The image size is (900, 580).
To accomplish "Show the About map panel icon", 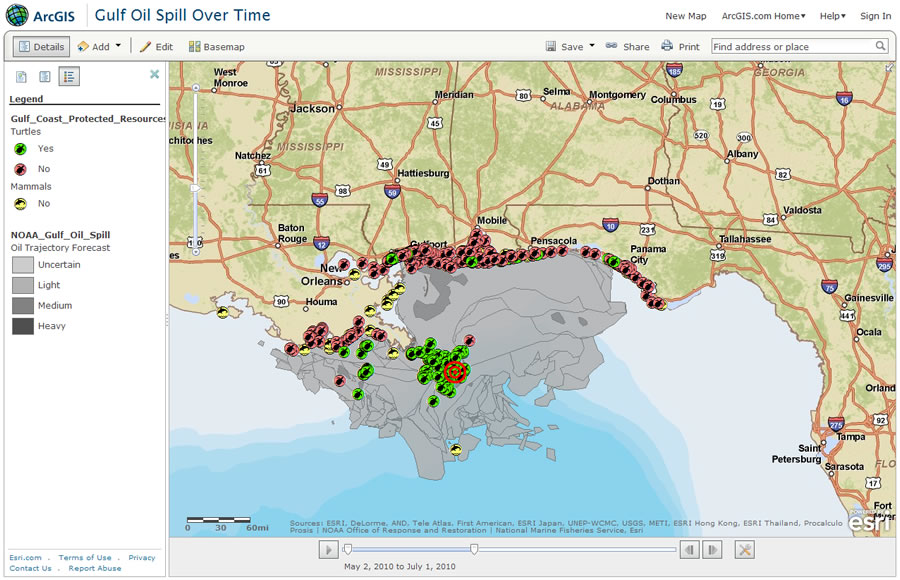I will click(21, 76).
